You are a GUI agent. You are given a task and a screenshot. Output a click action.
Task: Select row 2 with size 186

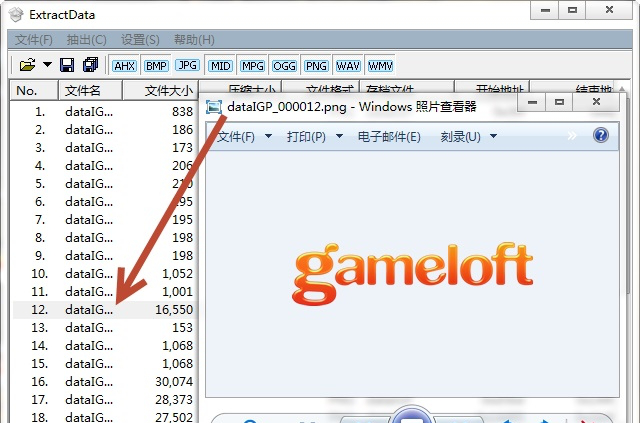pos(104,129)
